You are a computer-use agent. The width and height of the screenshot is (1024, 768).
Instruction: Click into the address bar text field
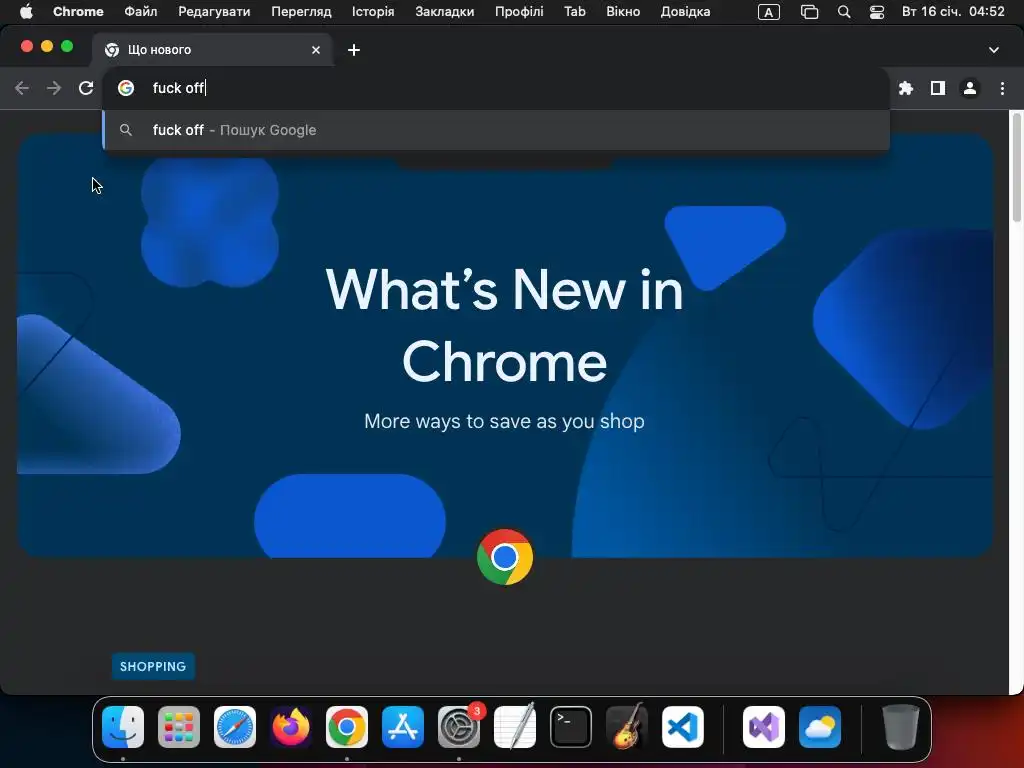coord(496,88)
